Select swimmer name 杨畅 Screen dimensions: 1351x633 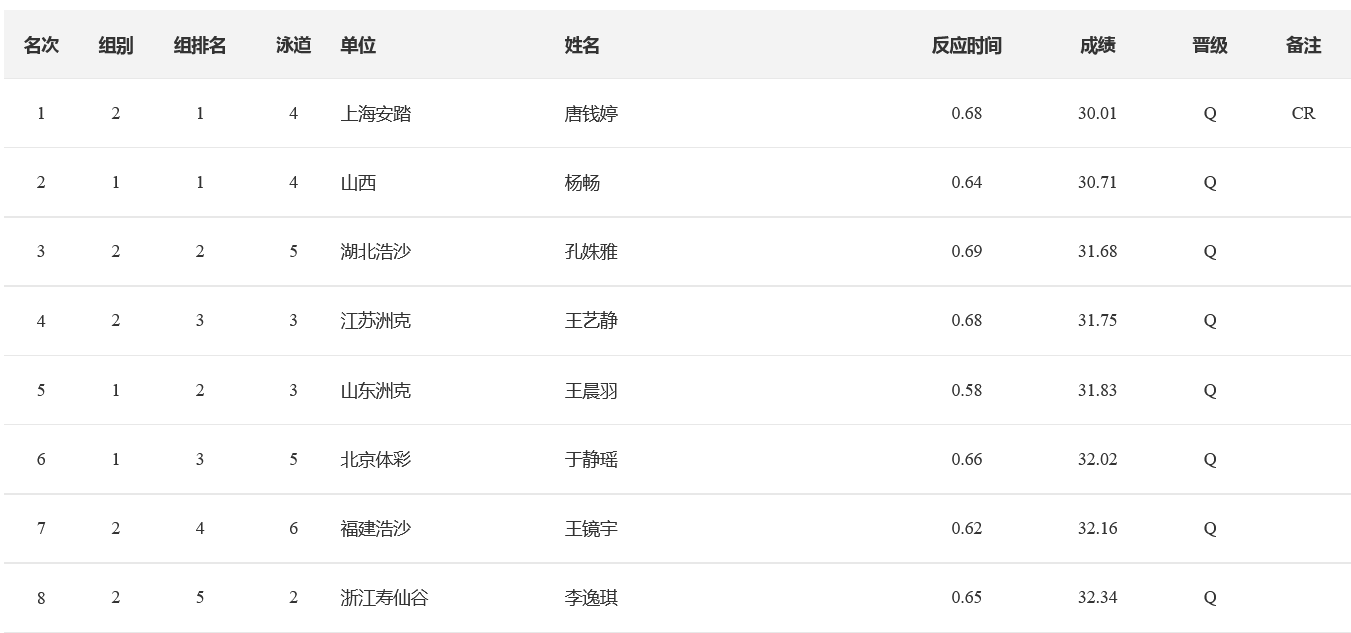[x=582, y=183]
